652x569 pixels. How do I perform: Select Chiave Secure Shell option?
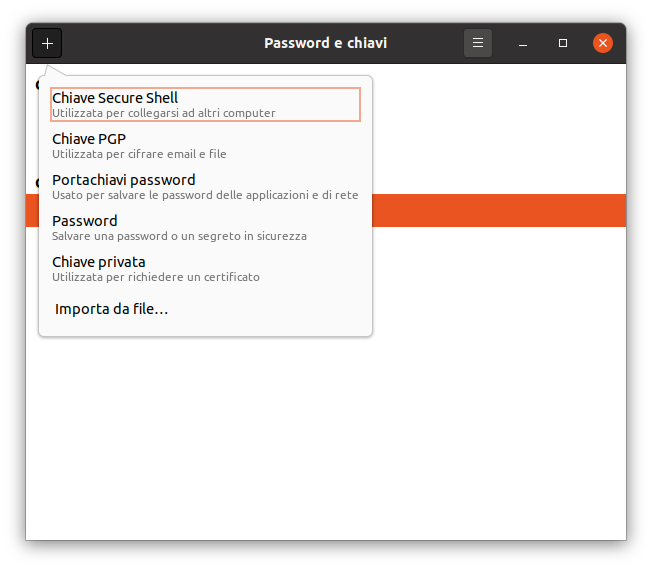pos(115,98)
